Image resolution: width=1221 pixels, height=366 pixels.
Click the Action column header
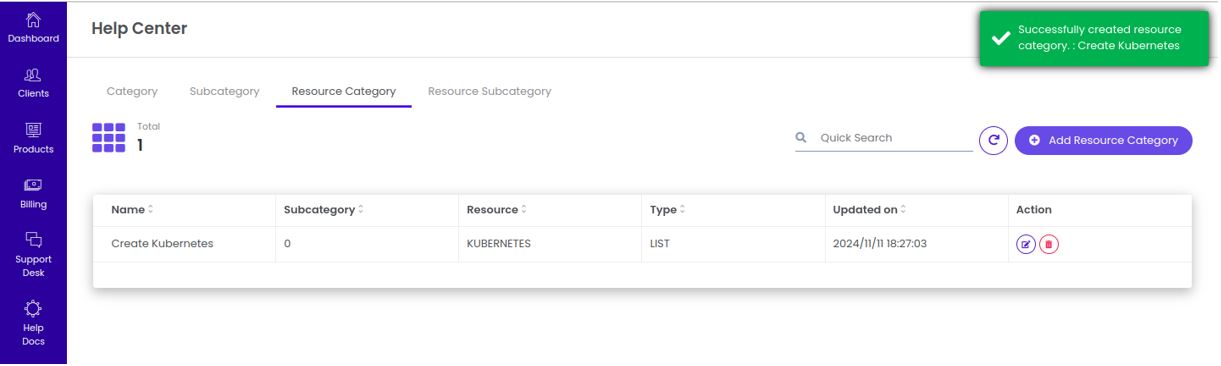1033,210
